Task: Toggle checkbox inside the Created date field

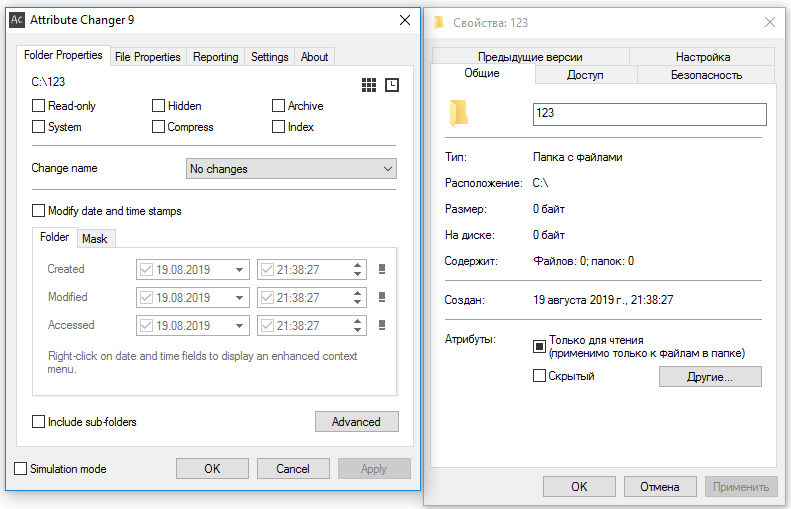Action: pyautogui.click(x=146, y=270)
